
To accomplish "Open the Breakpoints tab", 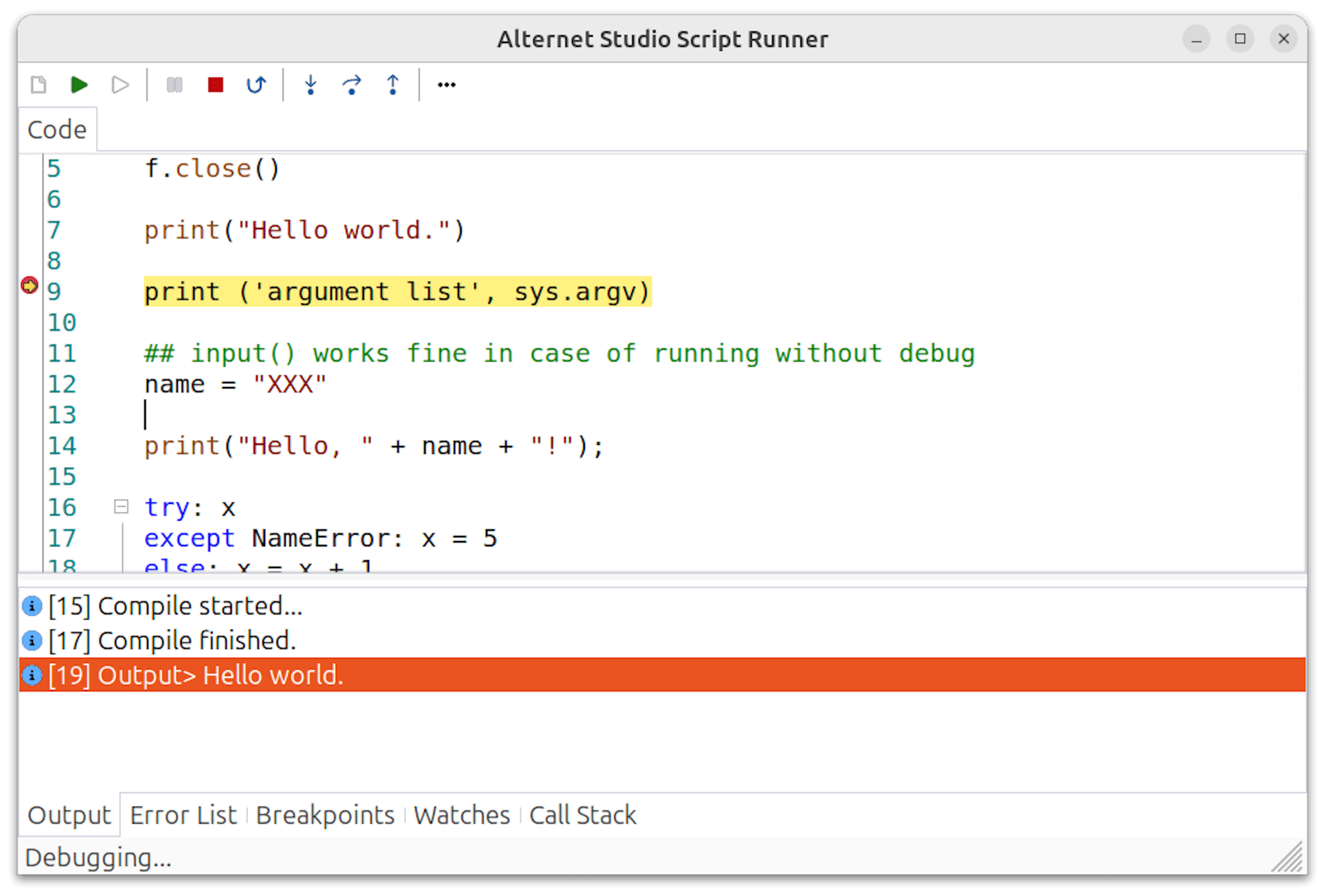I will click(325, 815).
